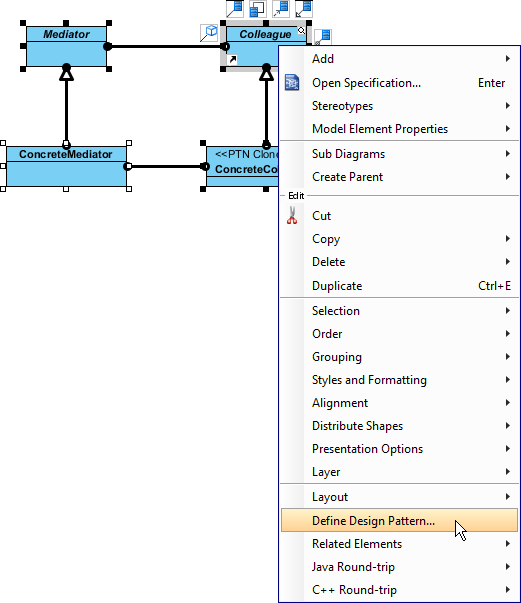This screenshot has width=521, height=603.
Task: Click the aggregation resource icon right of Colleague
Action: (323, 37)
